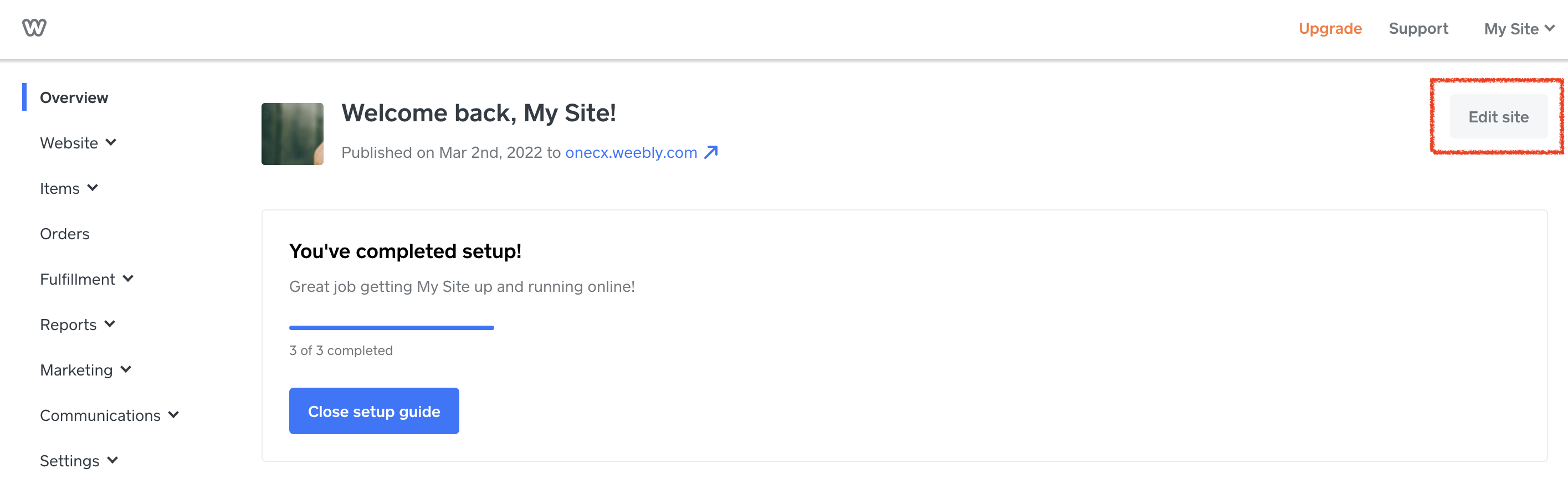
Task: Expand the Reports section chevron
Action: (110, 325)
